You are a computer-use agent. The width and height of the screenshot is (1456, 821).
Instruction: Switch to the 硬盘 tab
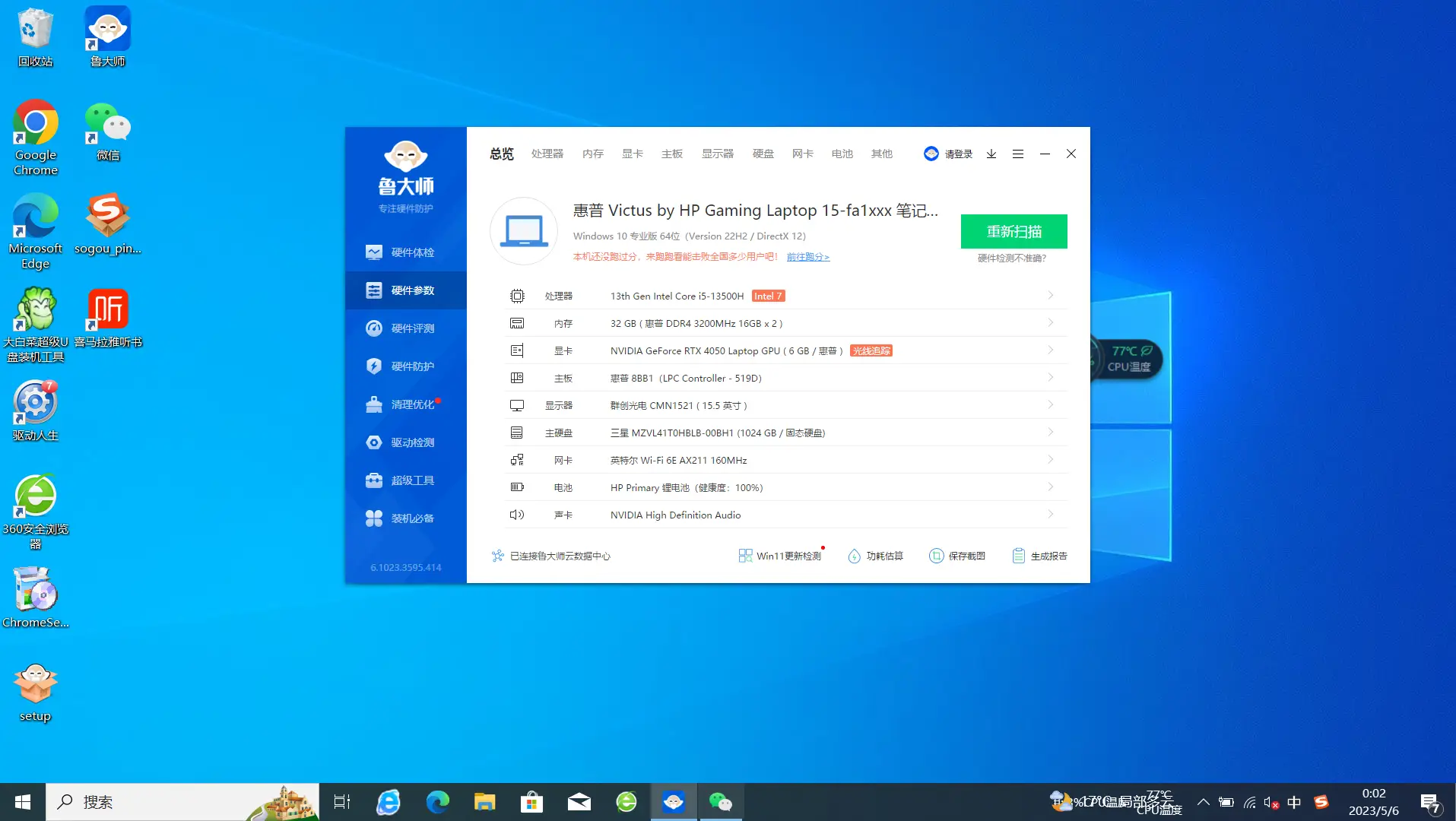(x=763, y=154)
